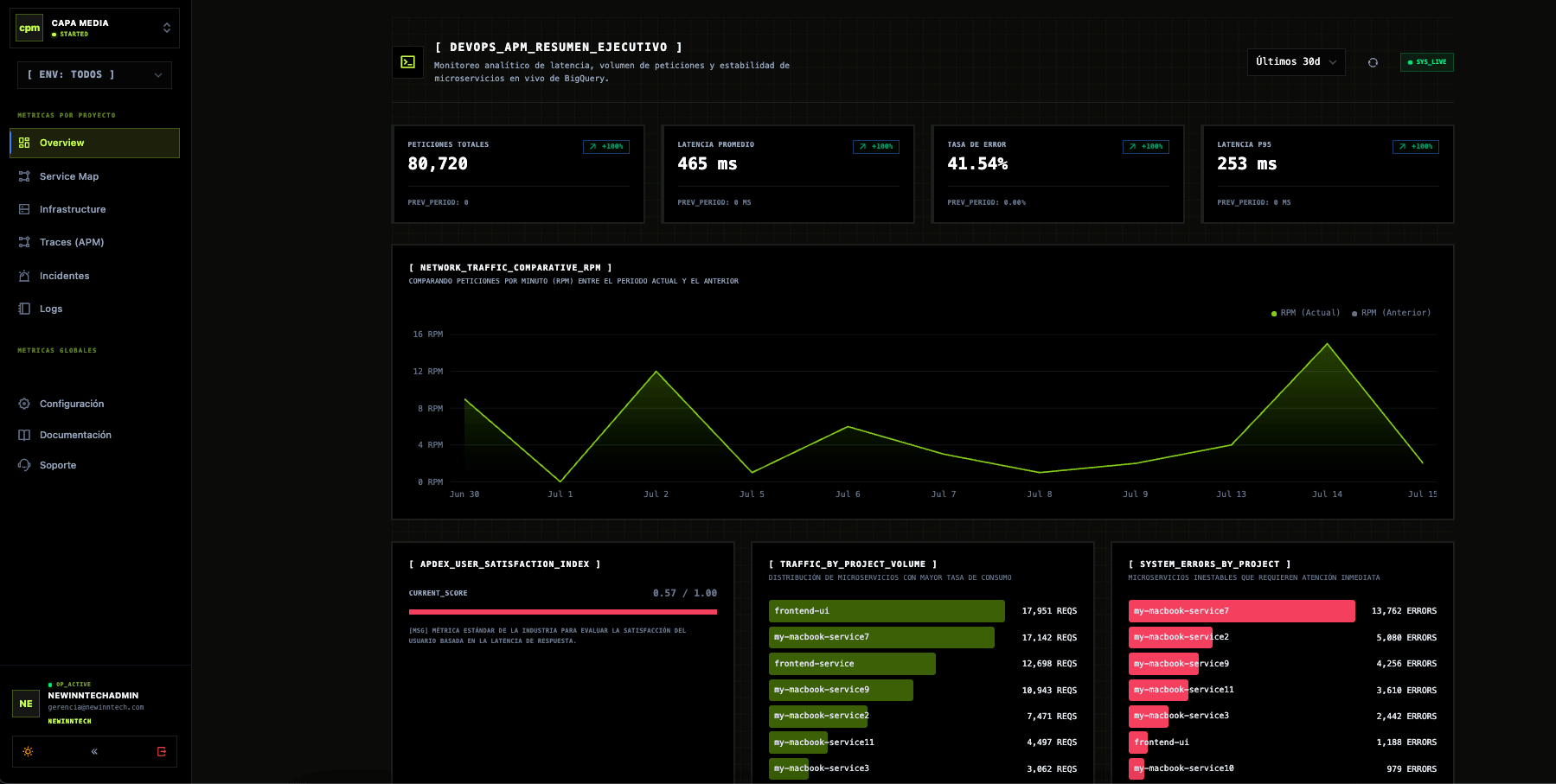Click the my-macbook-service11 errors row
The image size is (1556, 784).
click(x=1283, y=690)
